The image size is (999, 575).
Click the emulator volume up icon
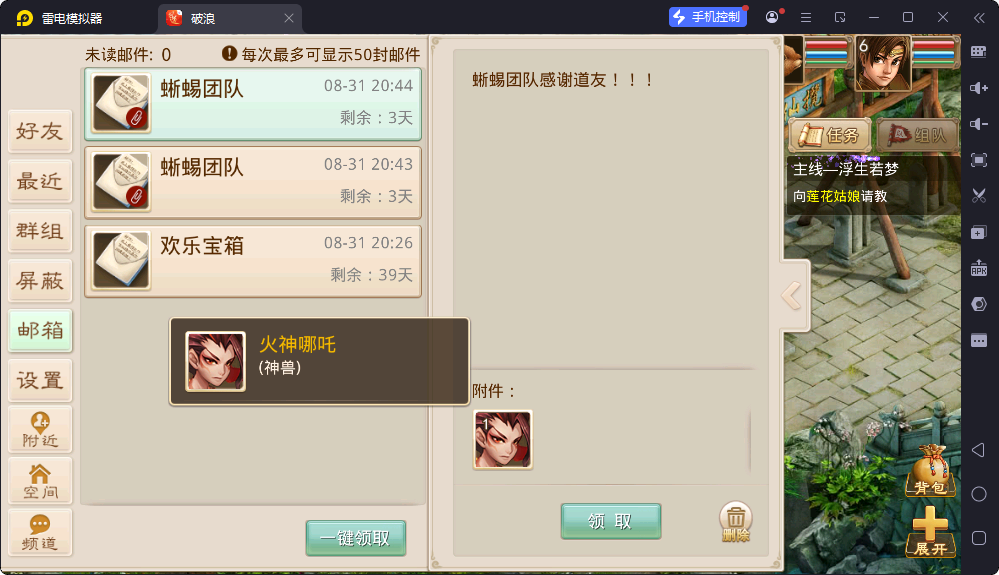point(979,88)
